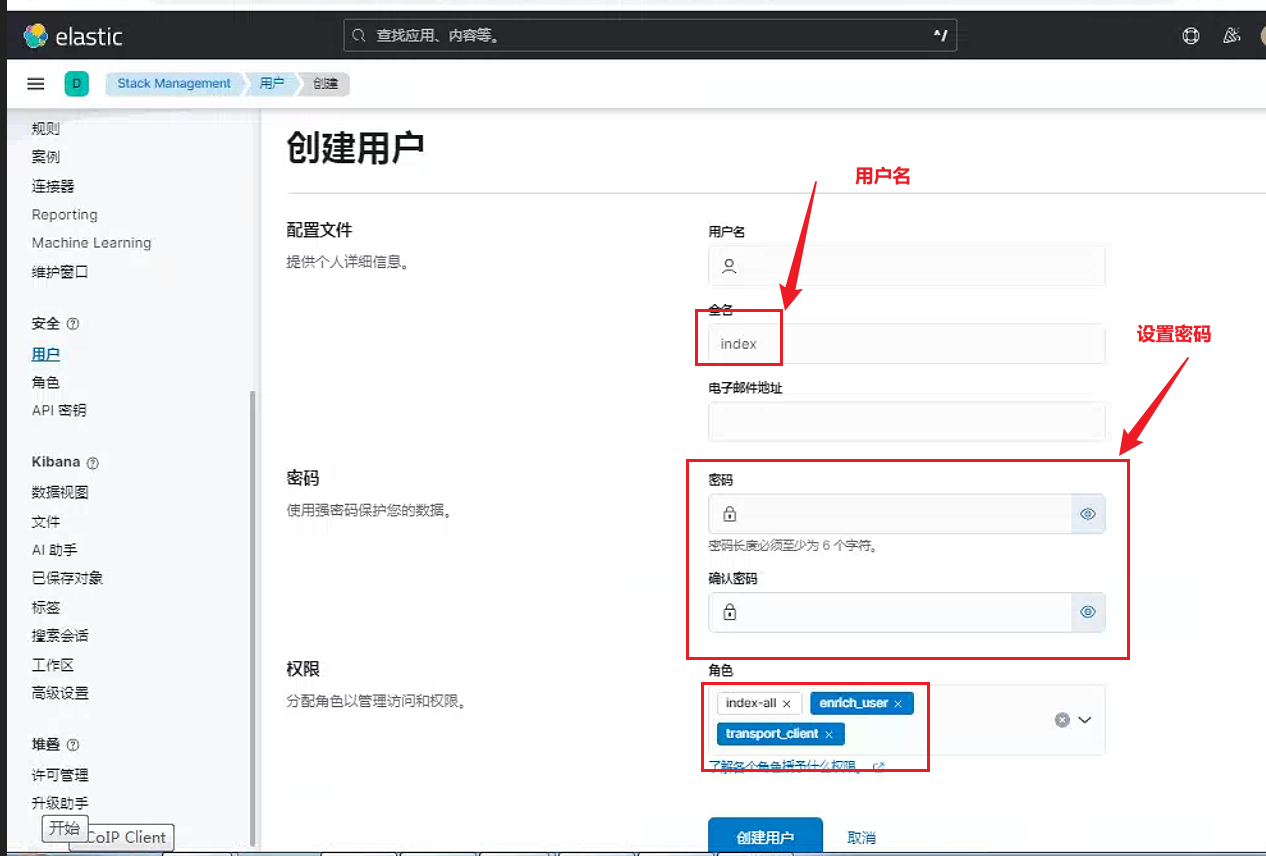Open 维护窗口 in the sidebar

point(60,272)
